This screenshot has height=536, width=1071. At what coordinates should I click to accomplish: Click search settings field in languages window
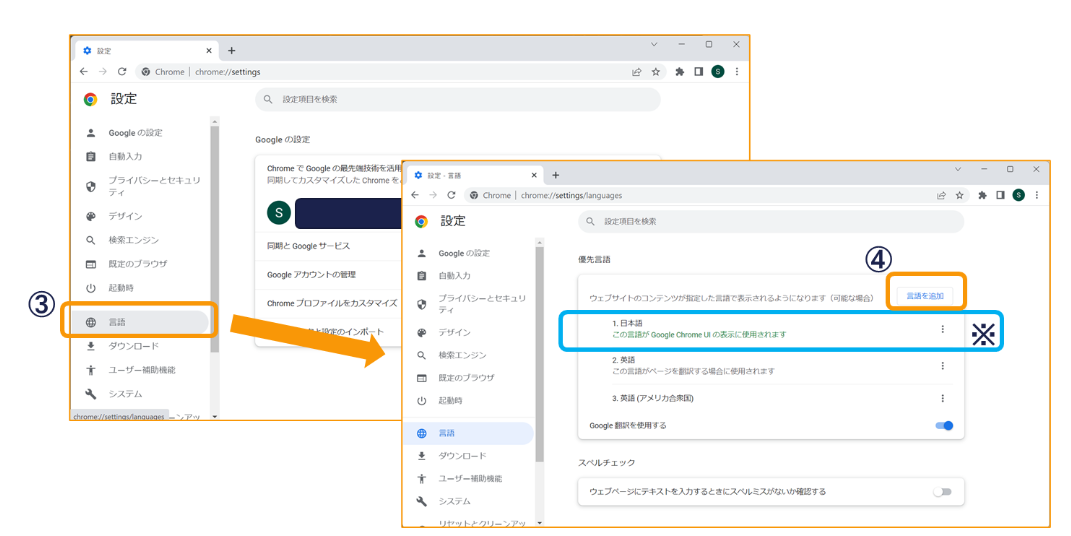click(x=771, y=221)
